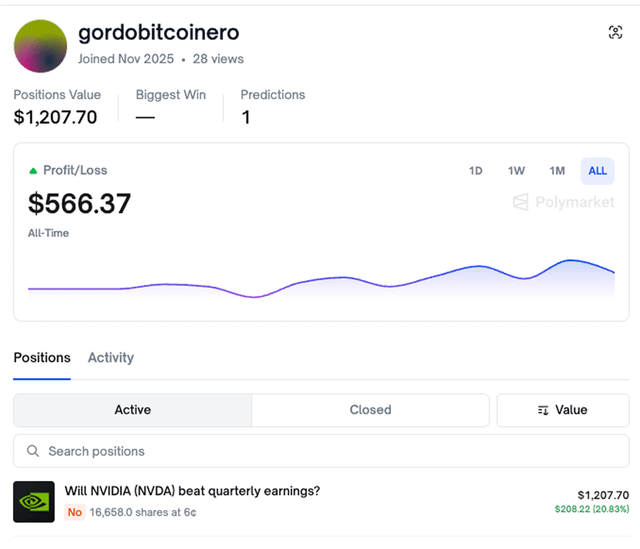The width and height of the screenshot is (640, 549).
Task: Click the scan icon beside the username
Action: (x=615, y=33)
